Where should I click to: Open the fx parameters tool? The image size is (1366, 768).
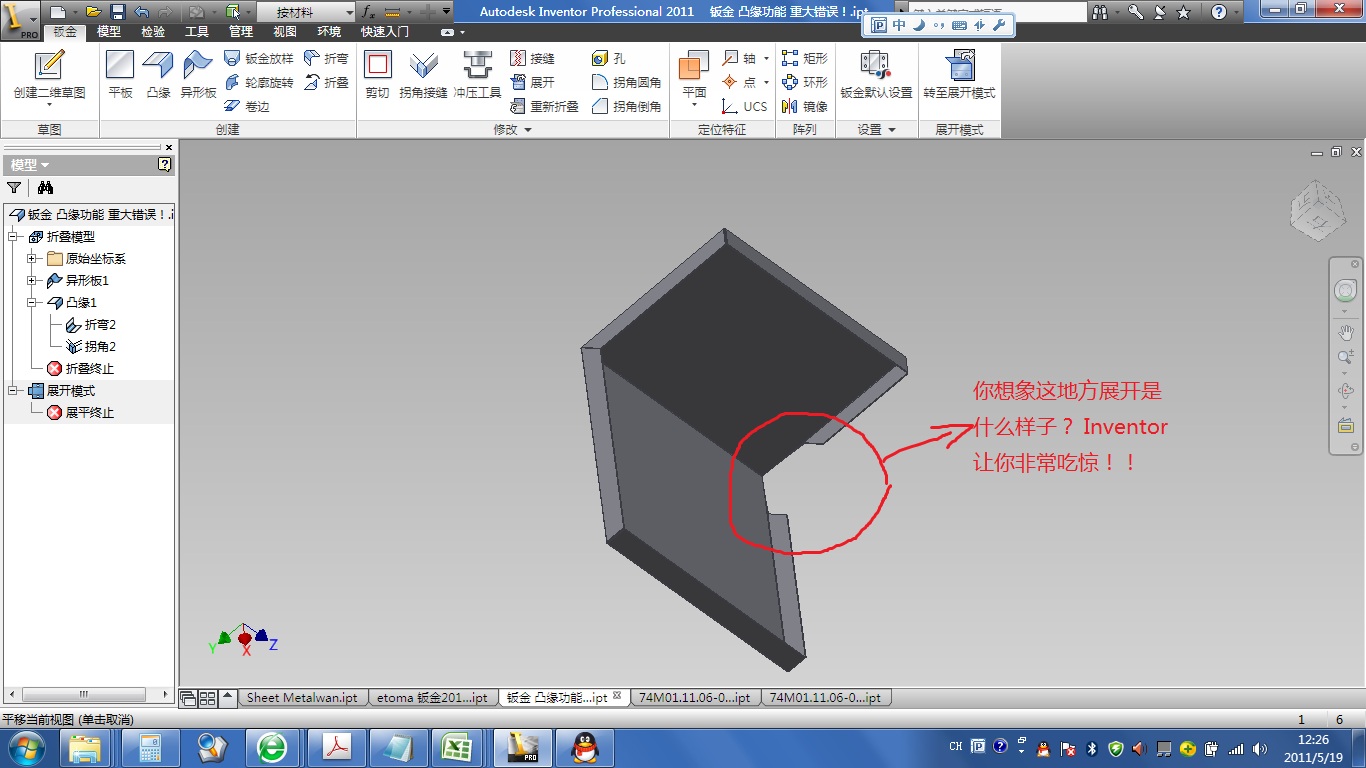pos(368,12)
